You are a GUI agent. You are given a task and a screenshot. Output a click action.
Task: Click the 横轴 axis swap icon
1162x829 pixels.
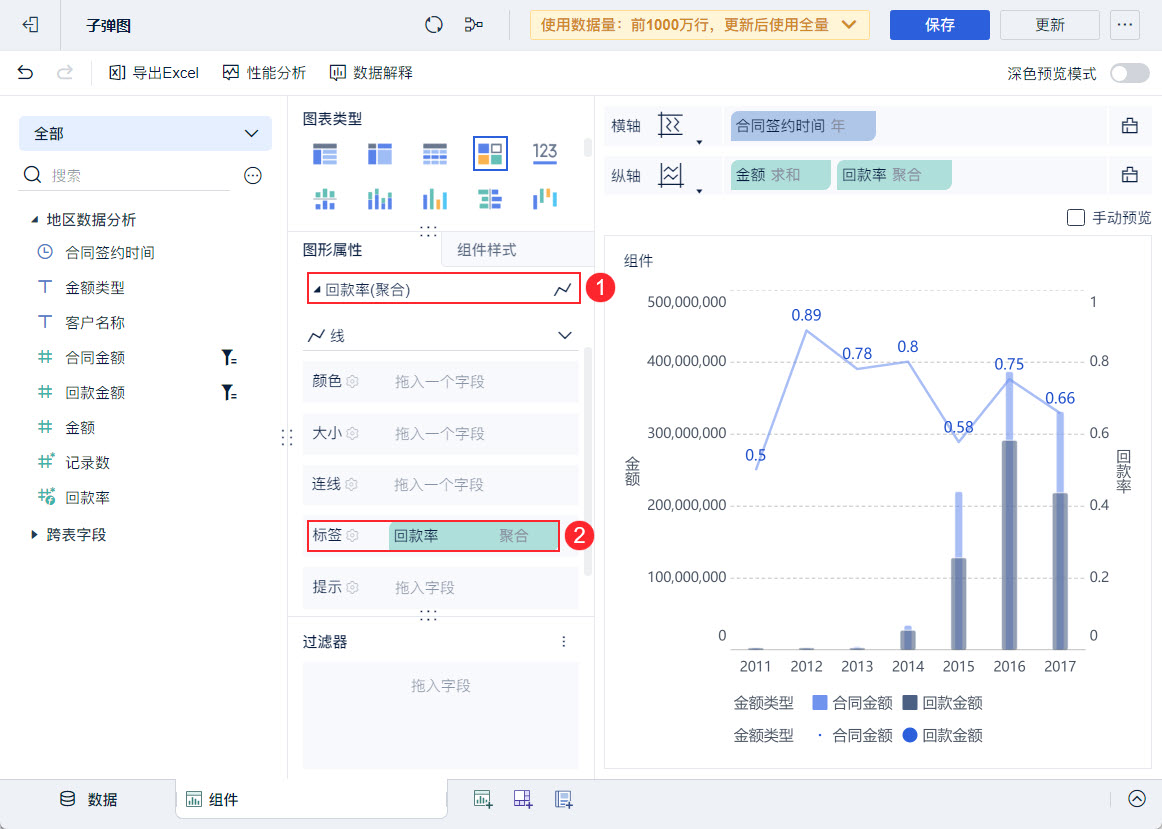pyautogui.click(x=670, y=125)
